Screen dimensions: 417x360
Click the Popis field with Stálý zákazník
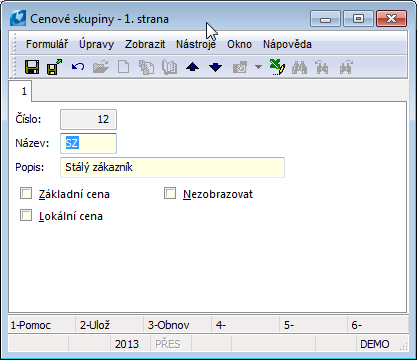click(172, 167)
